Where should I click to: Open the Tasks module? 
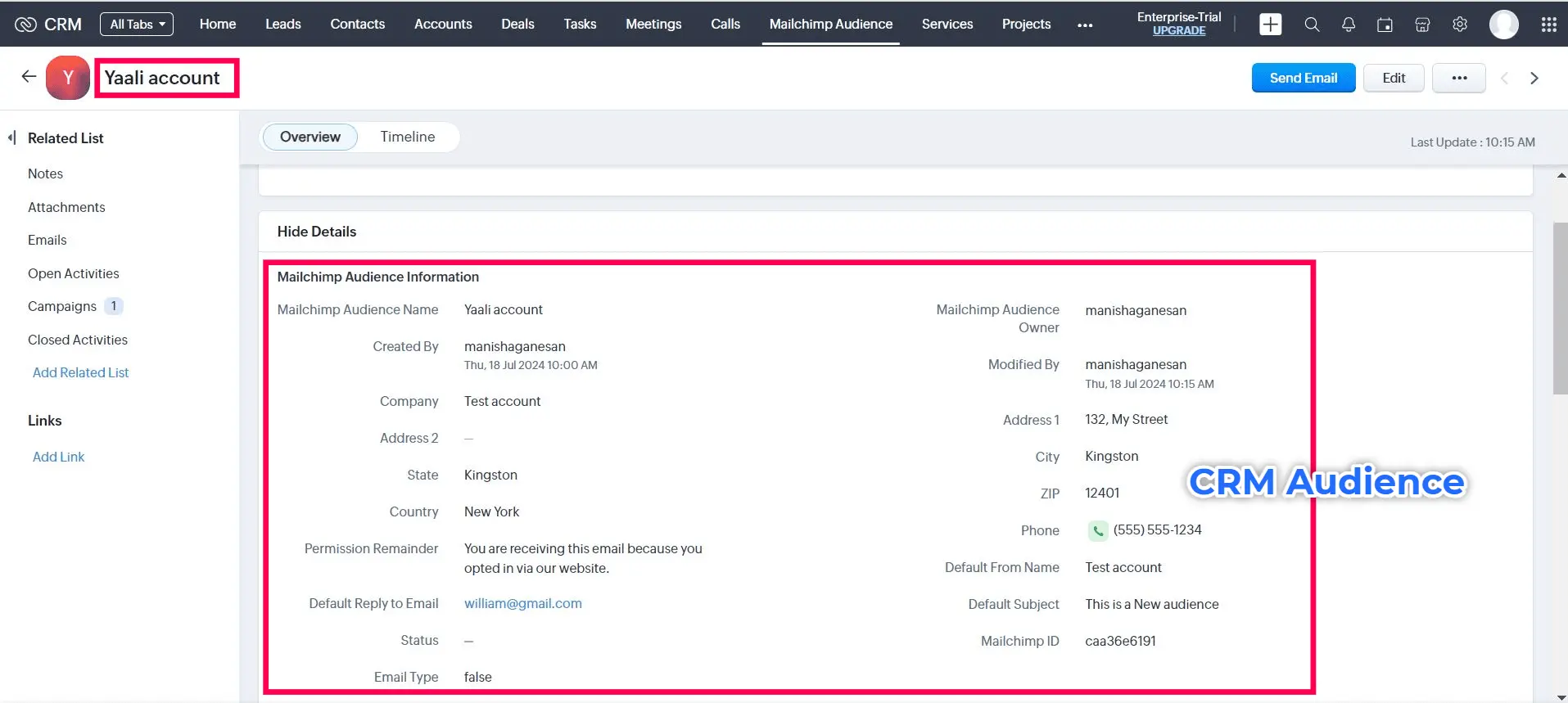click(580, 25)
